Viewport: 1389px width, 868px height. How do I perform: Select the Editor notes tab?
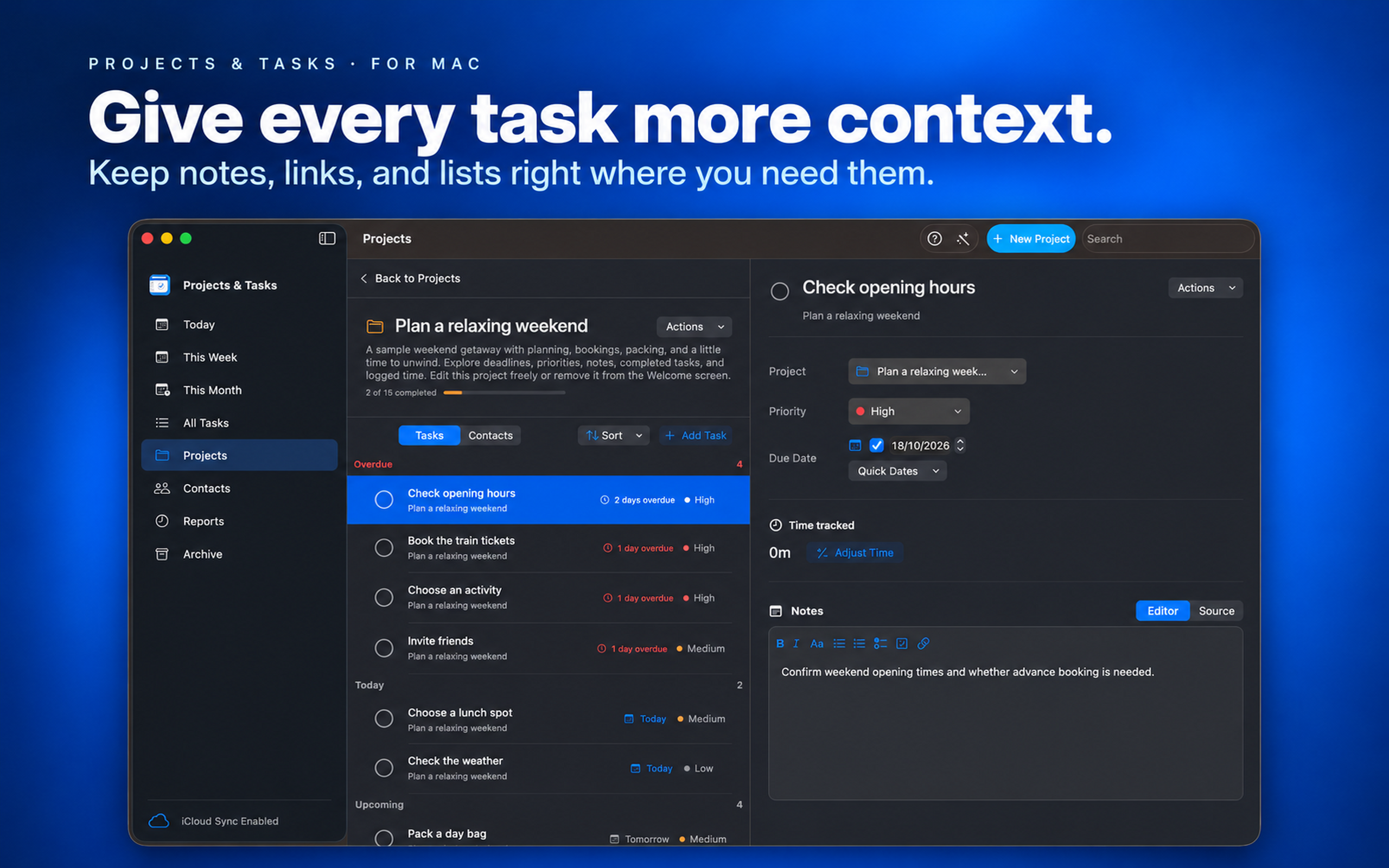point(1162,611)
